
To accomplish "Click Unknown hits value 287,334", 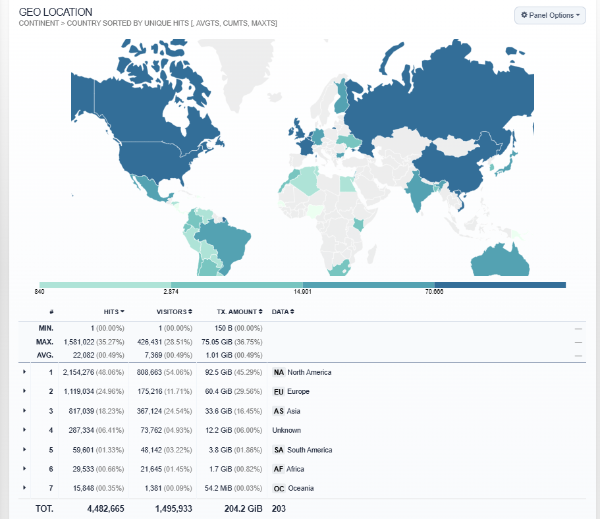I will pos(81,430).
